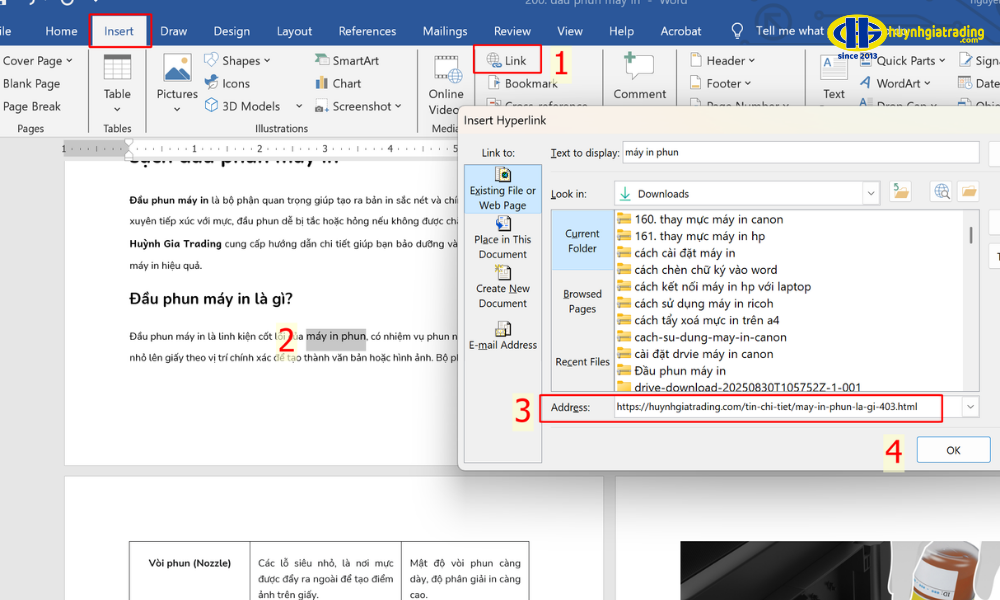The height and width of the screenshot is (600, 1000).
Task: Go to the Design tab
Action: pos(232,31)
